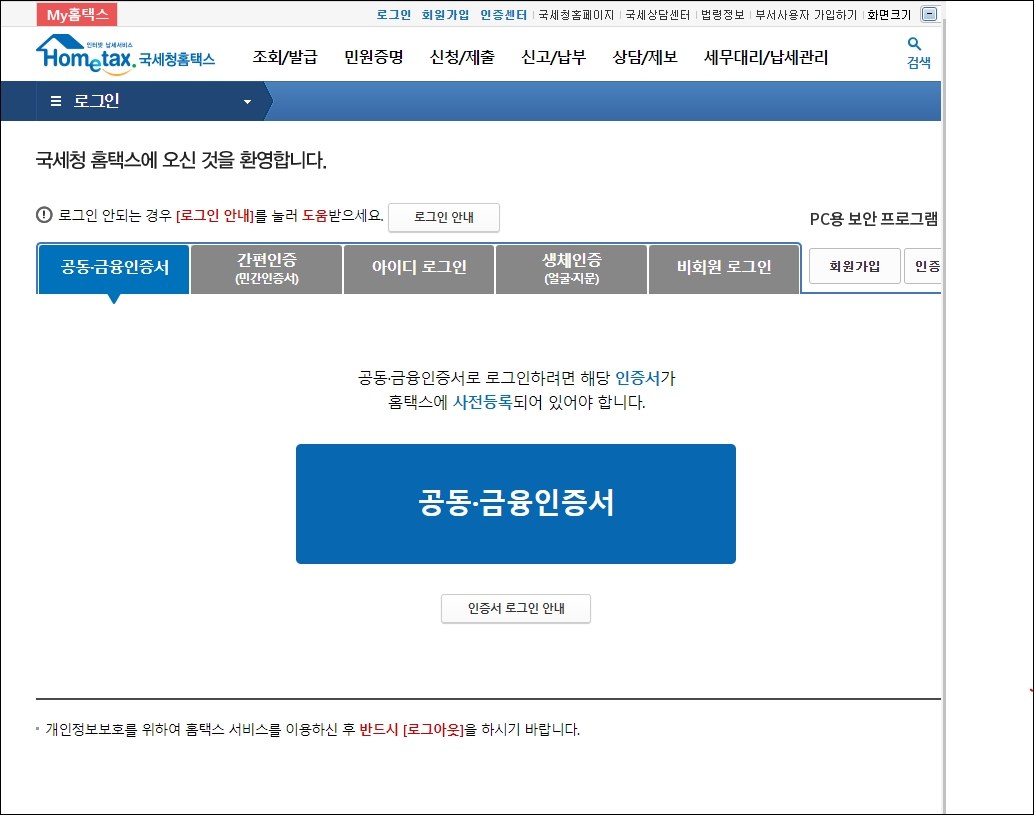Switch to 비회원 로그인 tab
1034x815 pixels.
click(x=724, y=268)
